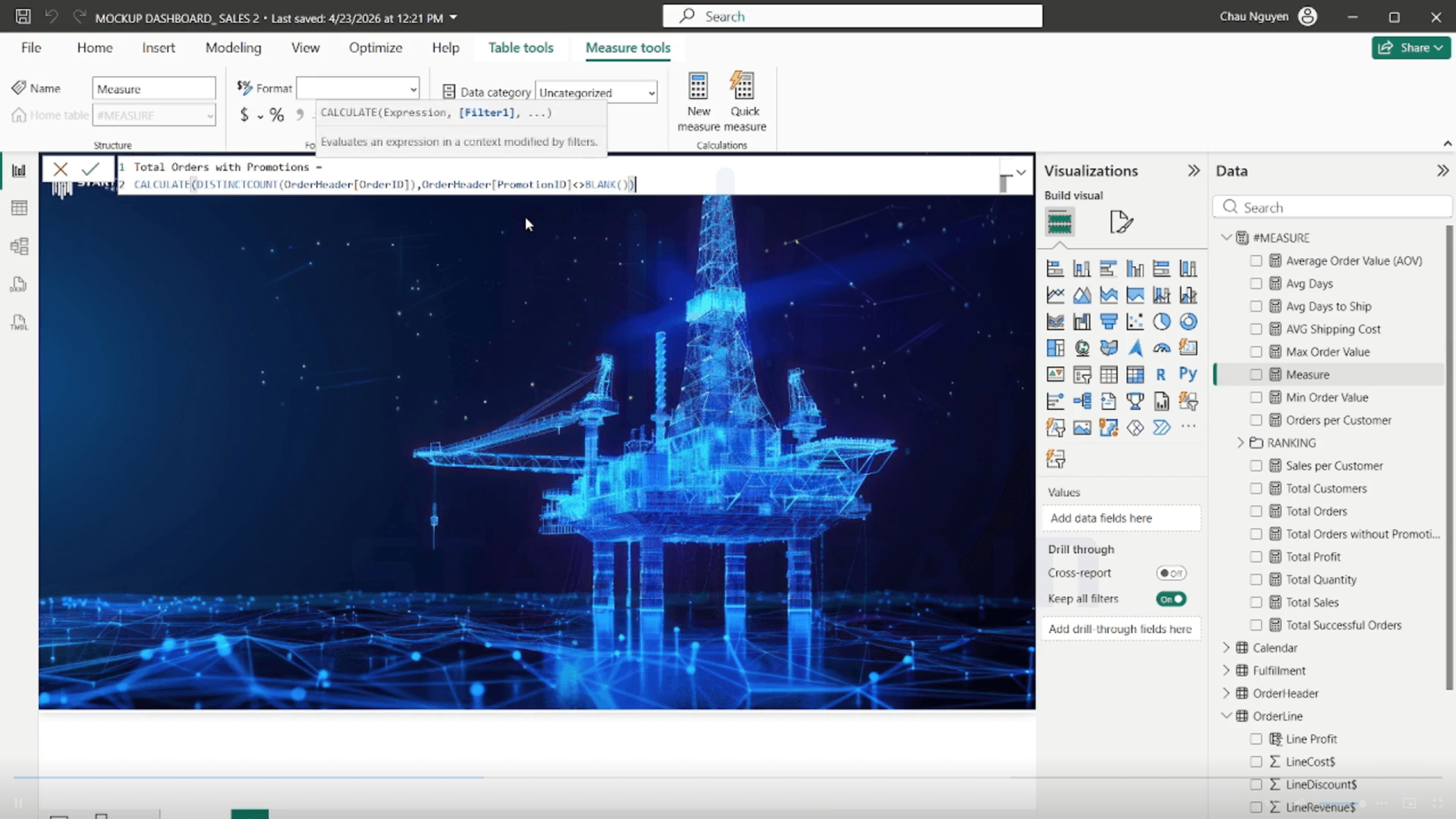1456x819 pixels.
Task: Click the Data pane search box
Action: point(1332,207)
